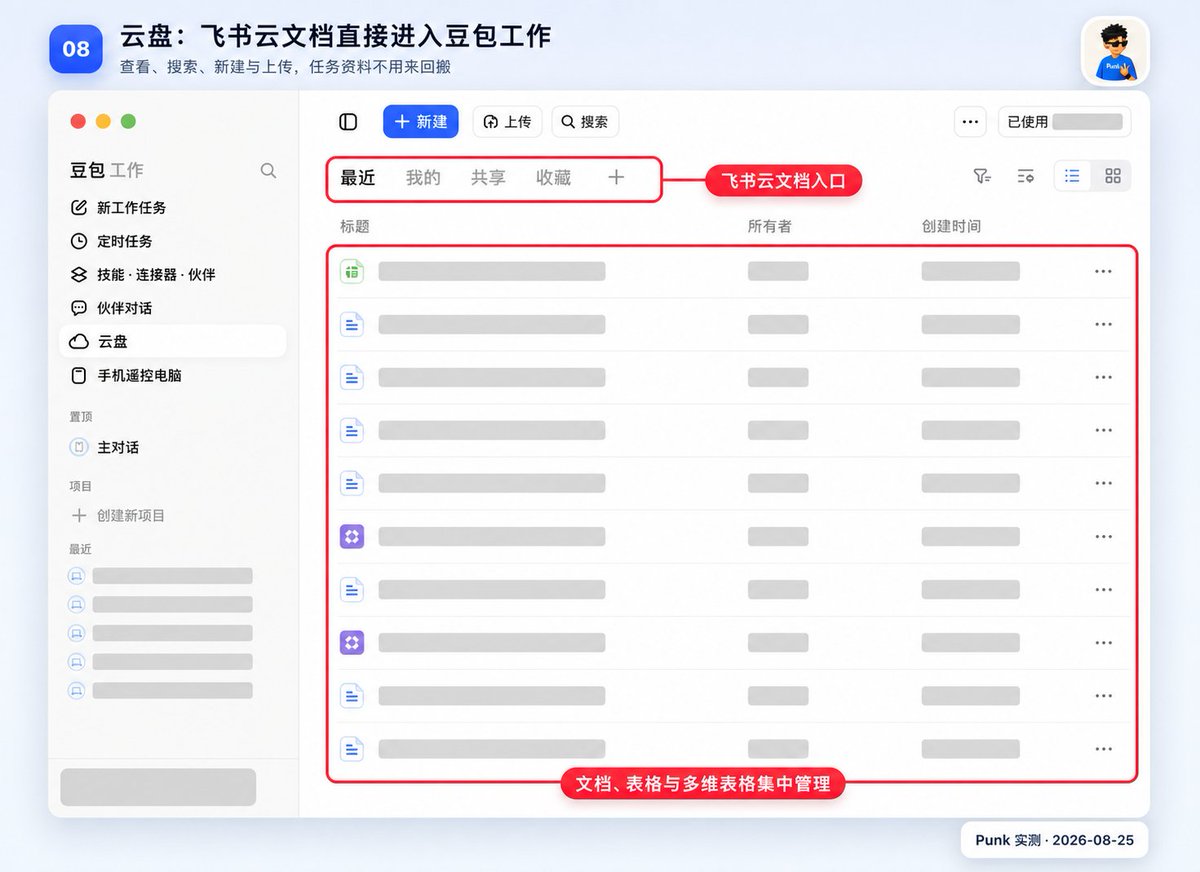Open 手机遥控电脑 in the sidebar

point(173,376)
